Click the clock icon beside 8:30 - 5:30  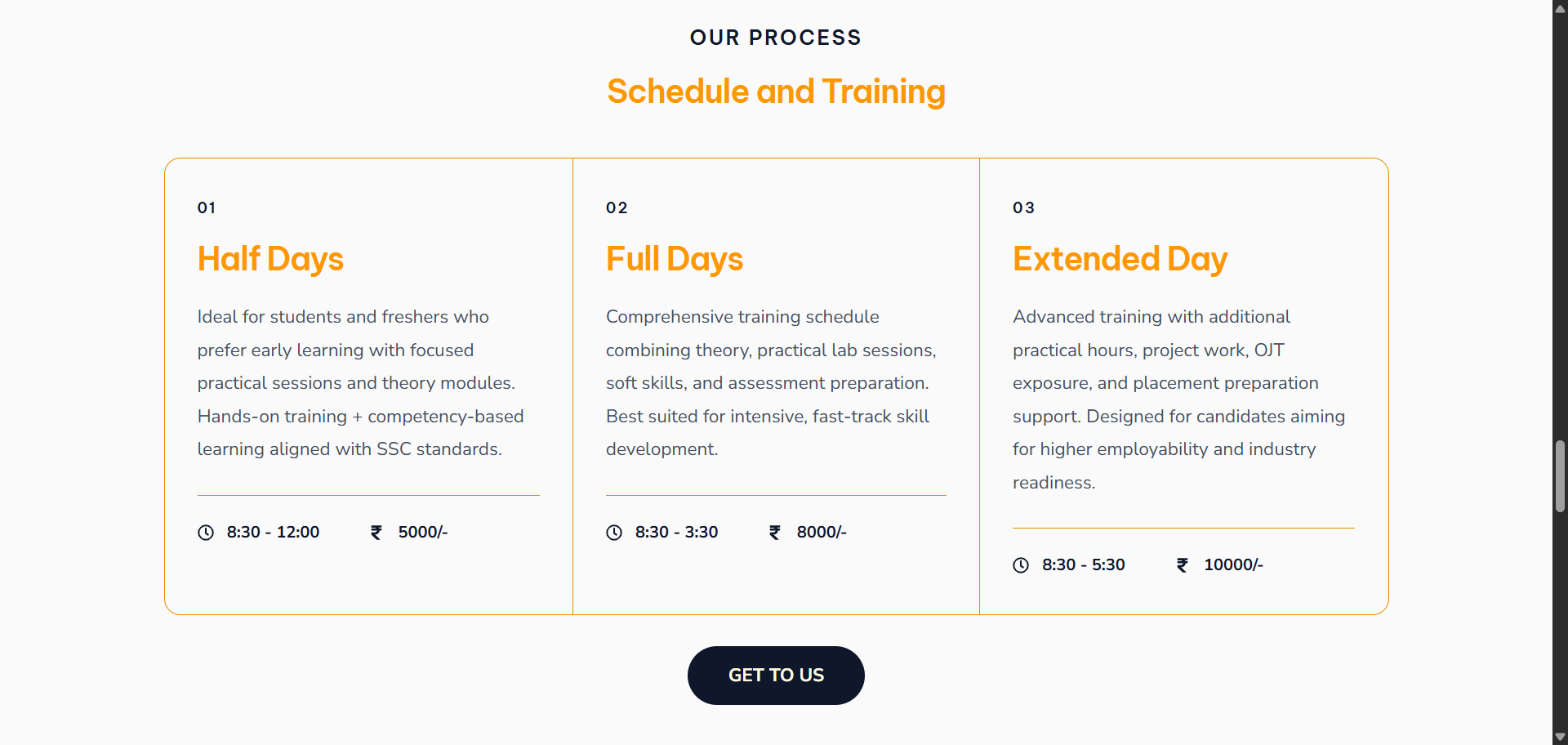(x=1021, y=565)
